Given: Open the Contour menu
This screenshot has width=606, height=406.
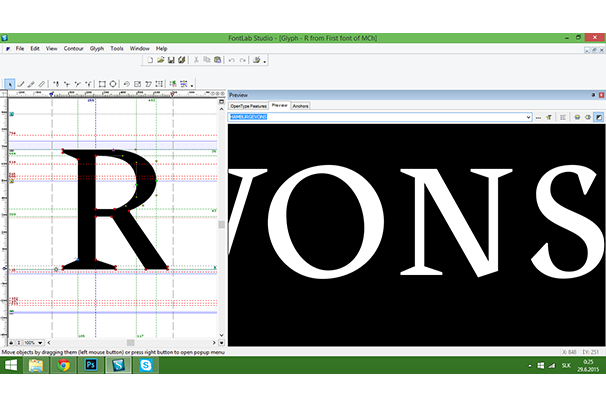Looking at the screenshot, I should coord(73,48).
